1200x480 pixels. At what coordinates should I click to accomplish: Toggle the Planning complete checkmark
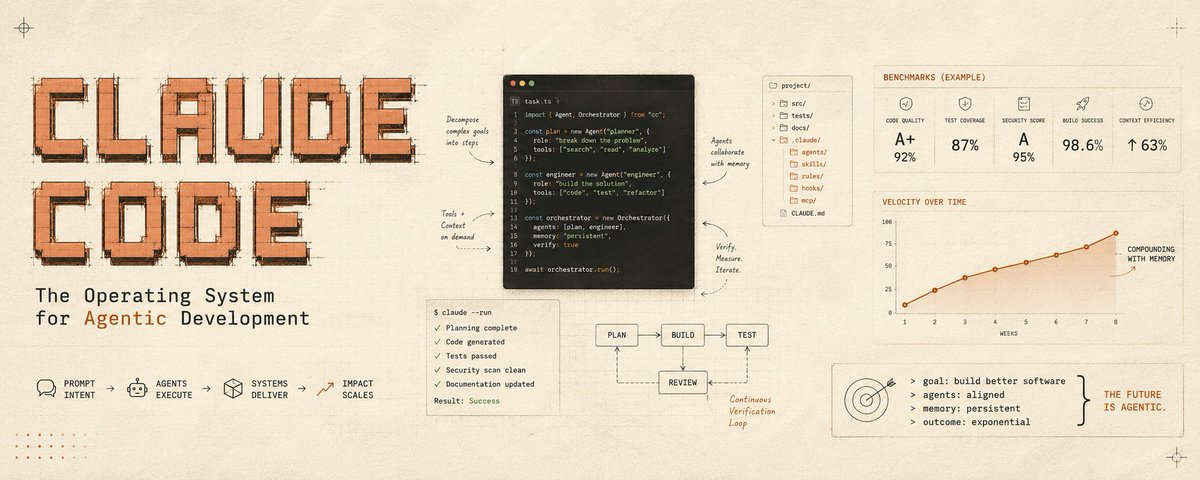(436, 328)
